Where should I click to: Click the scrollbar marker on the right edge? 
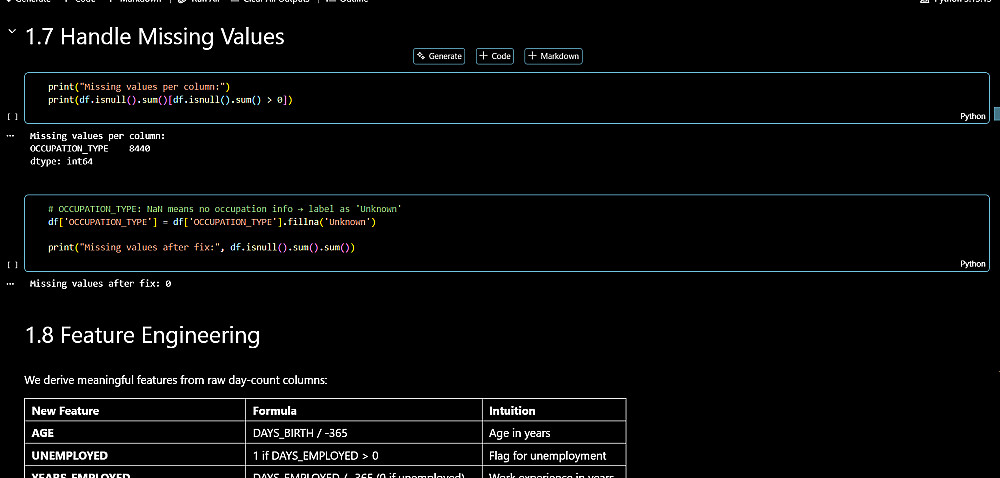[996, 115]
